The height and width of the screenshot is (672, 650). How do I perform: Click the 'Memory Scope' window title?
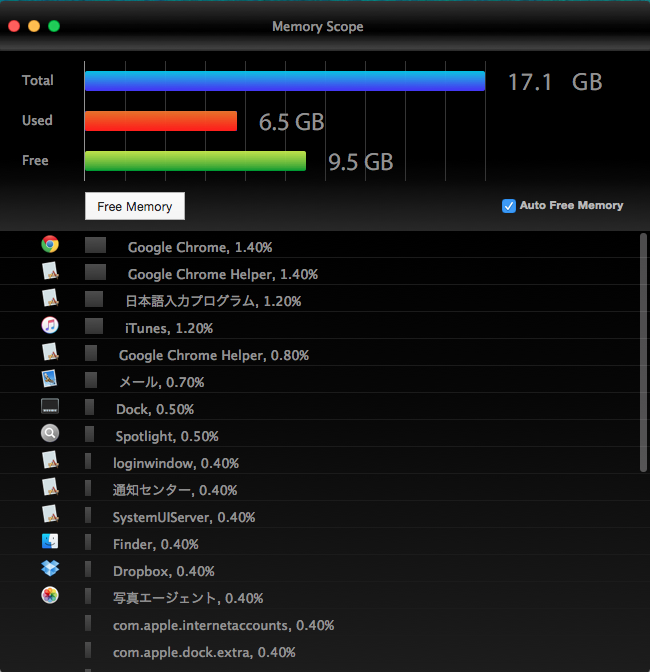318,27
